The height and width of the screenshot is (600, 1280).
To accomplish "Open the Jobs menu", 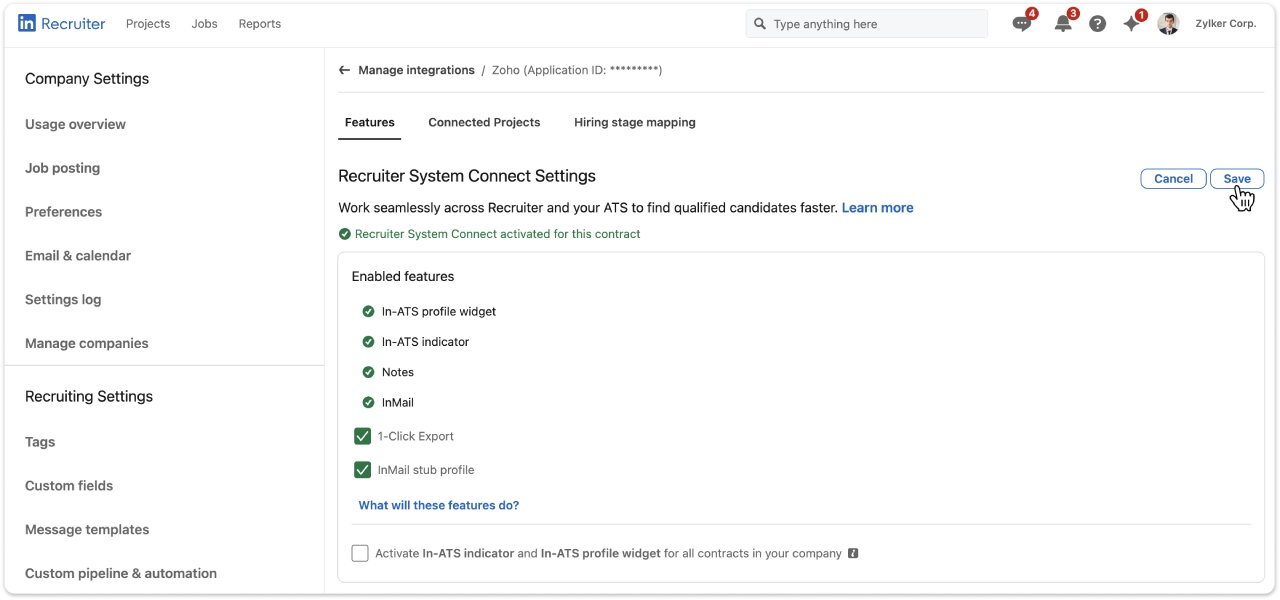I will (204, 24).
